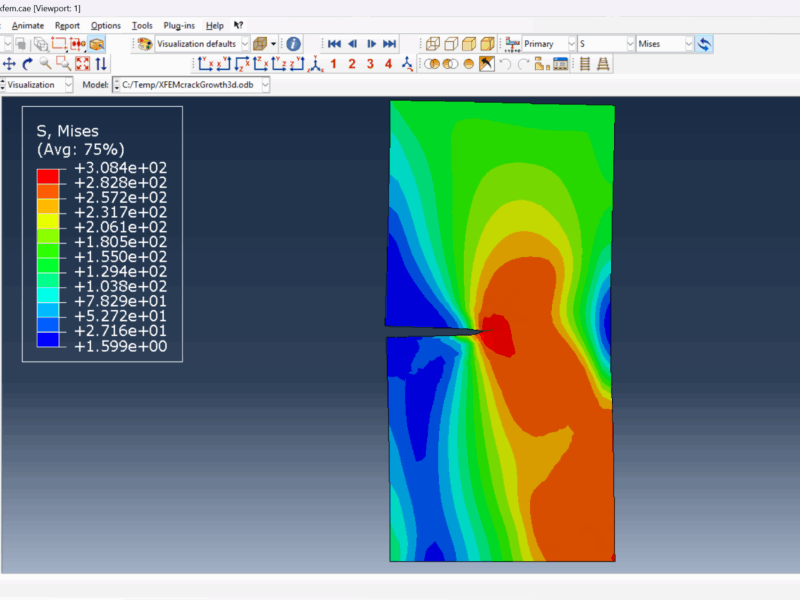
Task: Select the Pan view tool
Action: [9, 64]
